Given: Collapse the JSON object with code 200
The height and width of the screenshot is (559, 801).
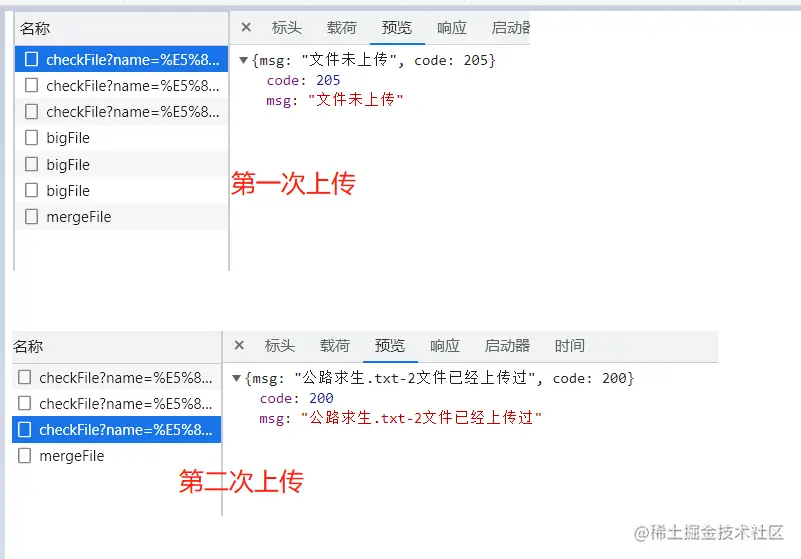Looking at the screenshot, I should tap(237, 379).
